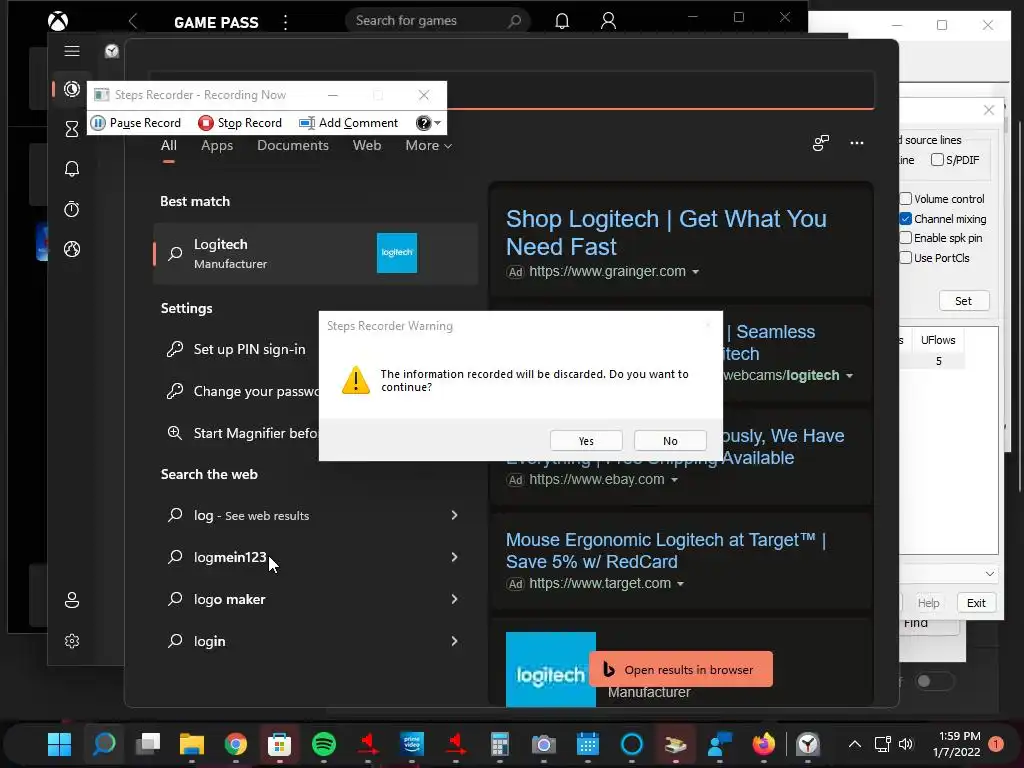The width and height of the screenshot is (1024, 768).
Task: Click Yes in the Steps Recorder Warning
Action: coord(586,441)
